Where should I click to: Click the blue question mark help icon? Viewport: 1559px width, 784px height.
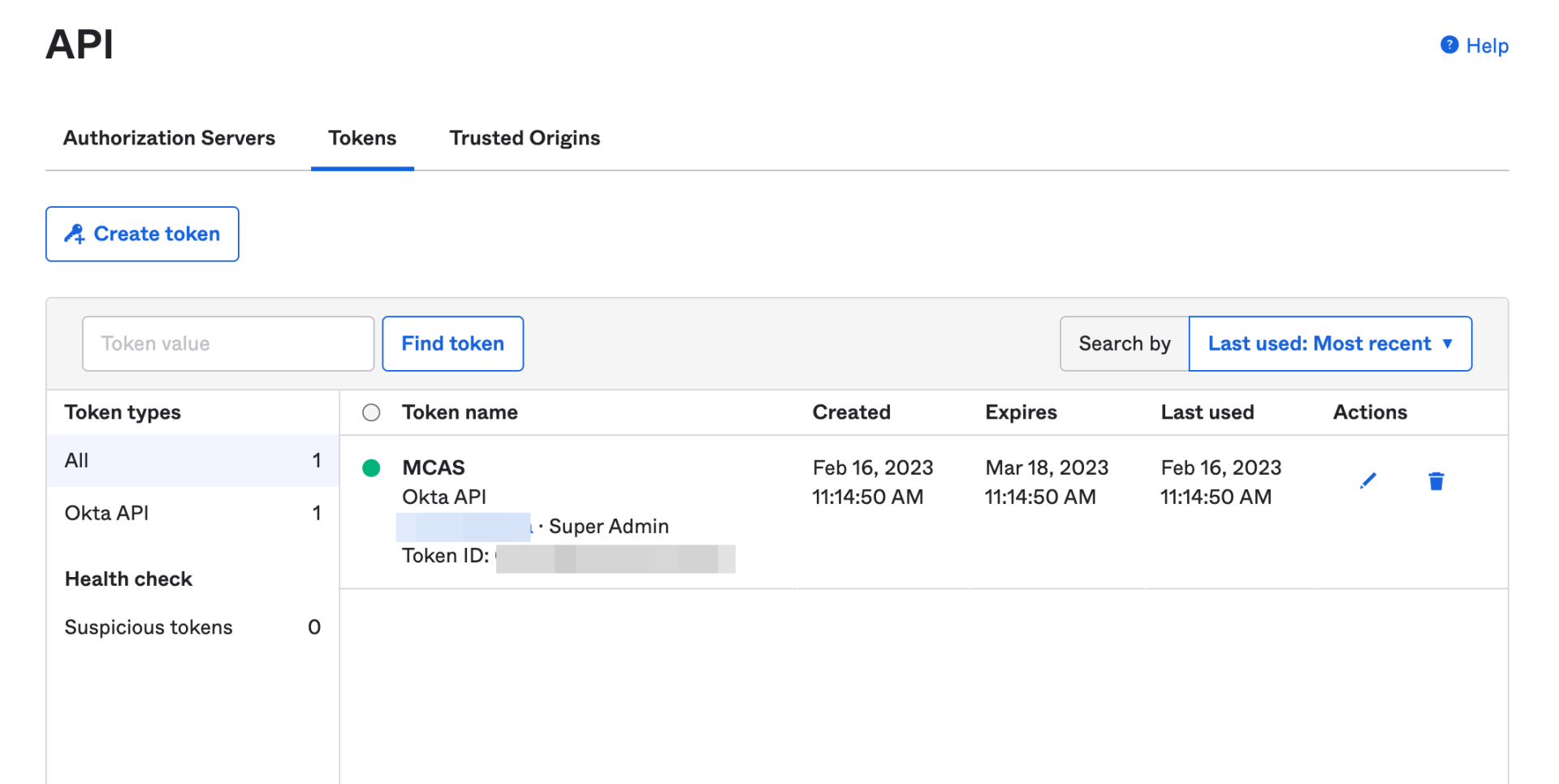coord(1449,45)
